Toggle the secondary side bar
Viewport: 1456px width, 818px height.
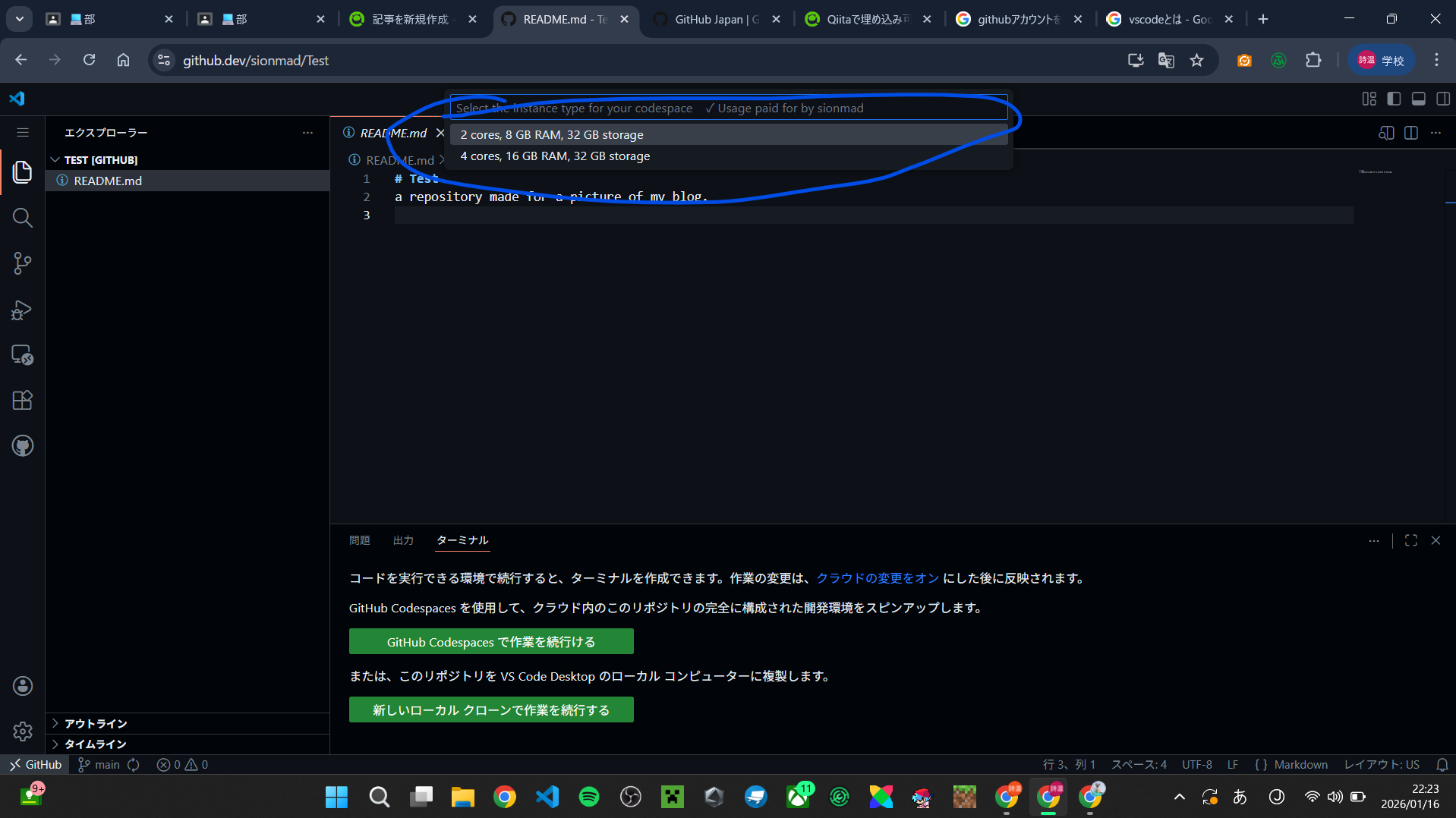1443,99
